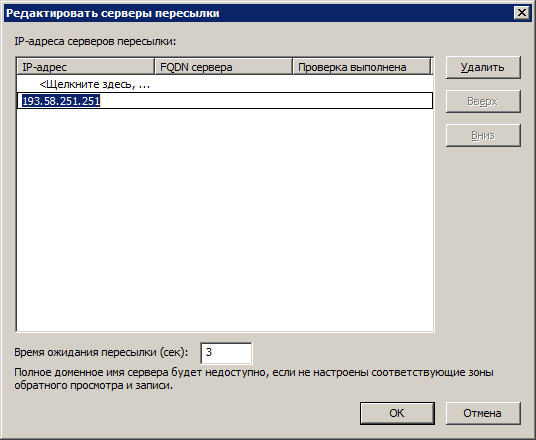Click FQDN сервера cell of 193.58.251.251 row
Image resolution: width=536 pixels, height=440 pixels.
(224, 101)
